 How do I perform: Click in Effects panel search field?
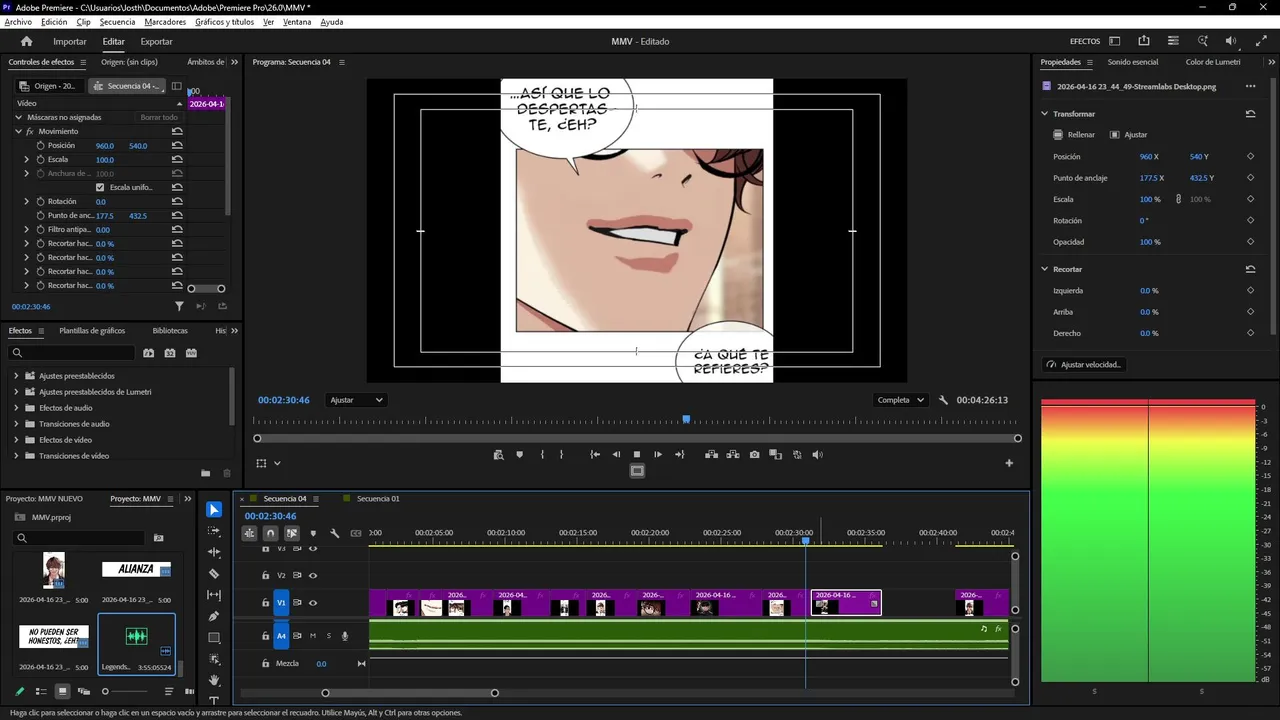[71, 353]
